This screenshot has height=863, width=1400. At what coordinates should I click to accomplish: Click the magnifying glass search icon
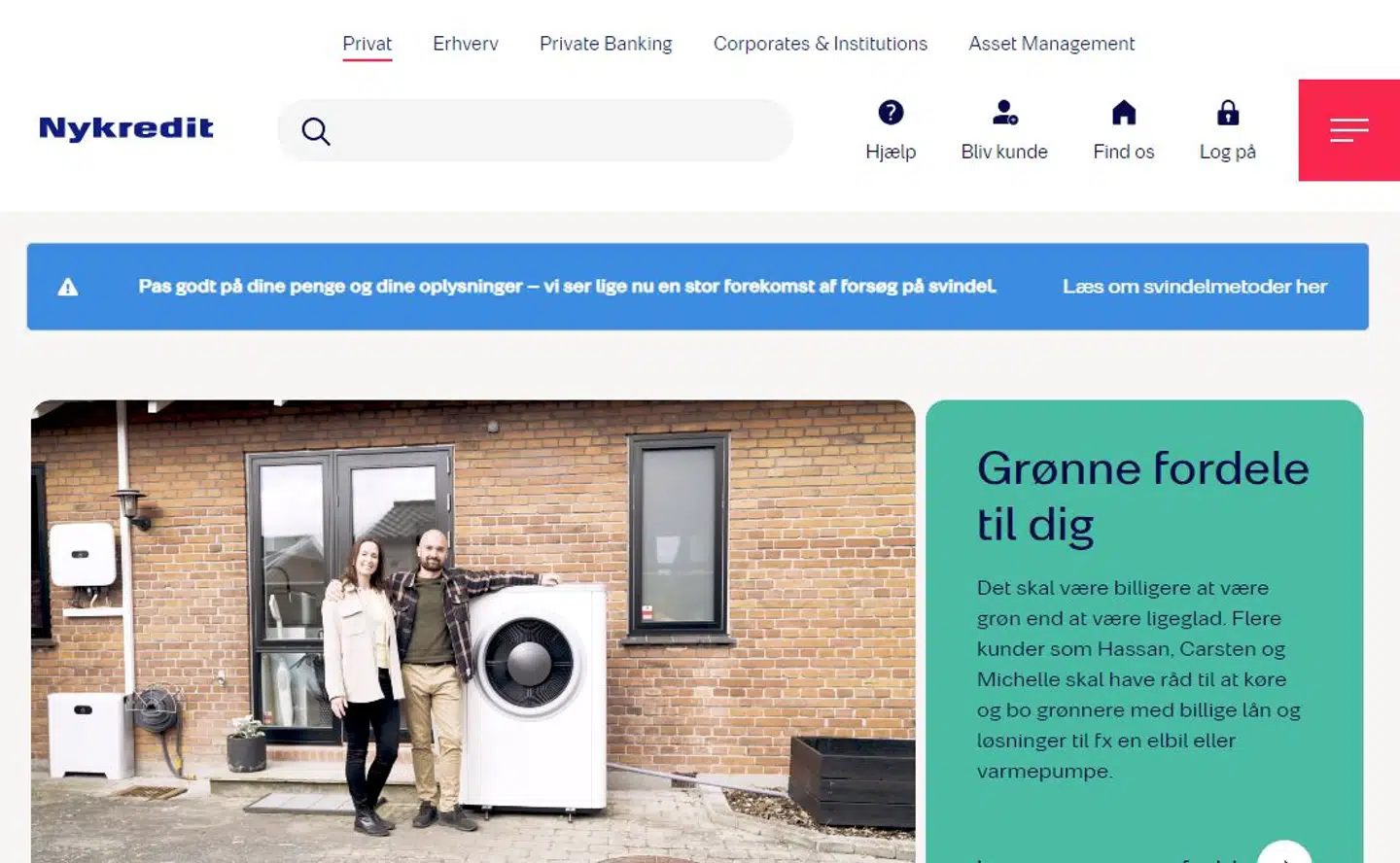[315, 131]
